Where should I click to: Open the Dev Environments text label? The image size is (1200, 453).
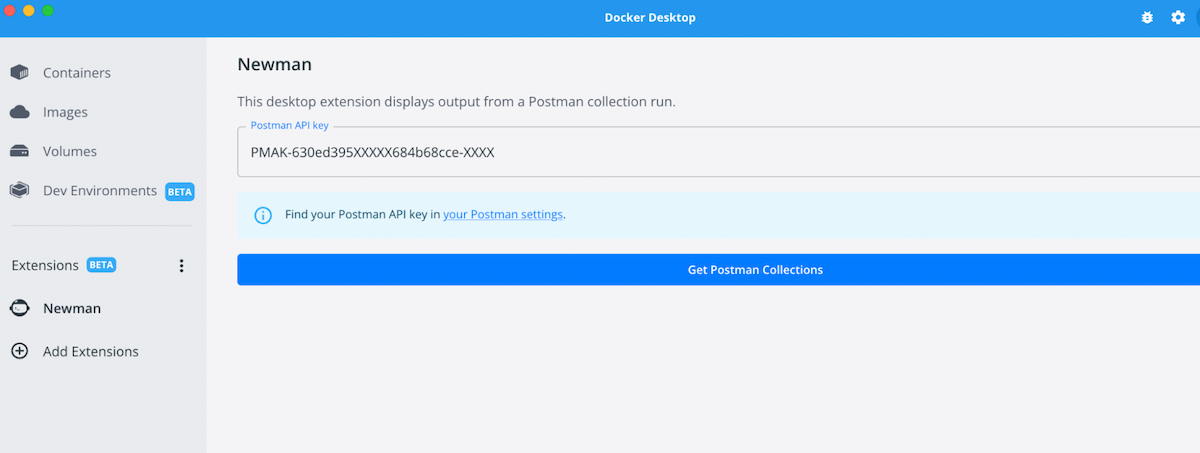pos(100,190)
